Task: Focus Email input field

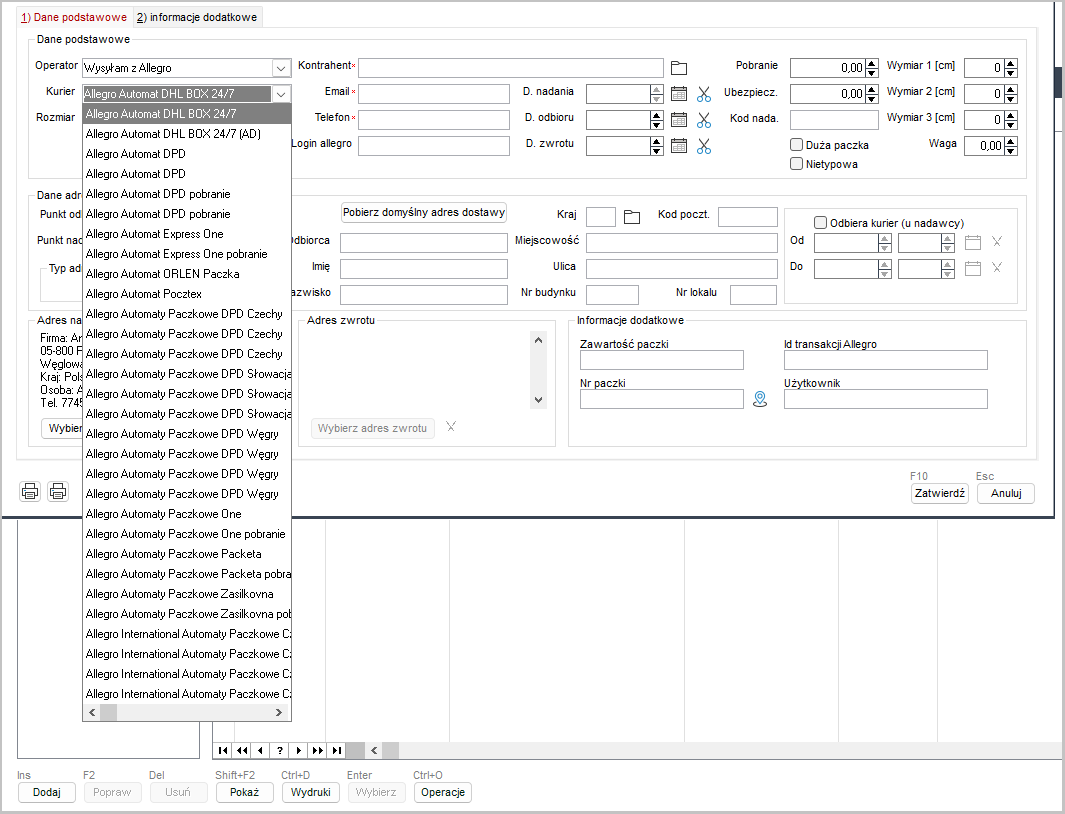Action: click(434, 94)
